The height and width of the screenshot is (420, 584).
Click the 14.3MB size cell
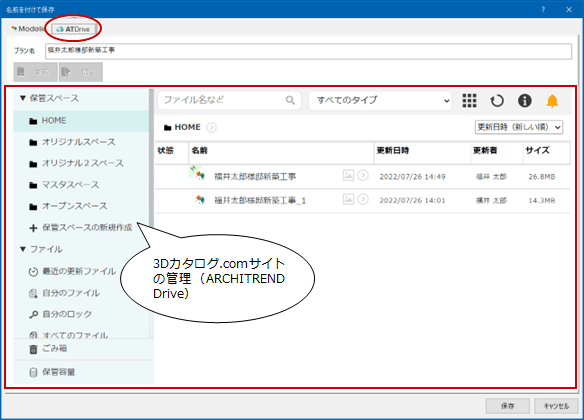pos(542,201)
